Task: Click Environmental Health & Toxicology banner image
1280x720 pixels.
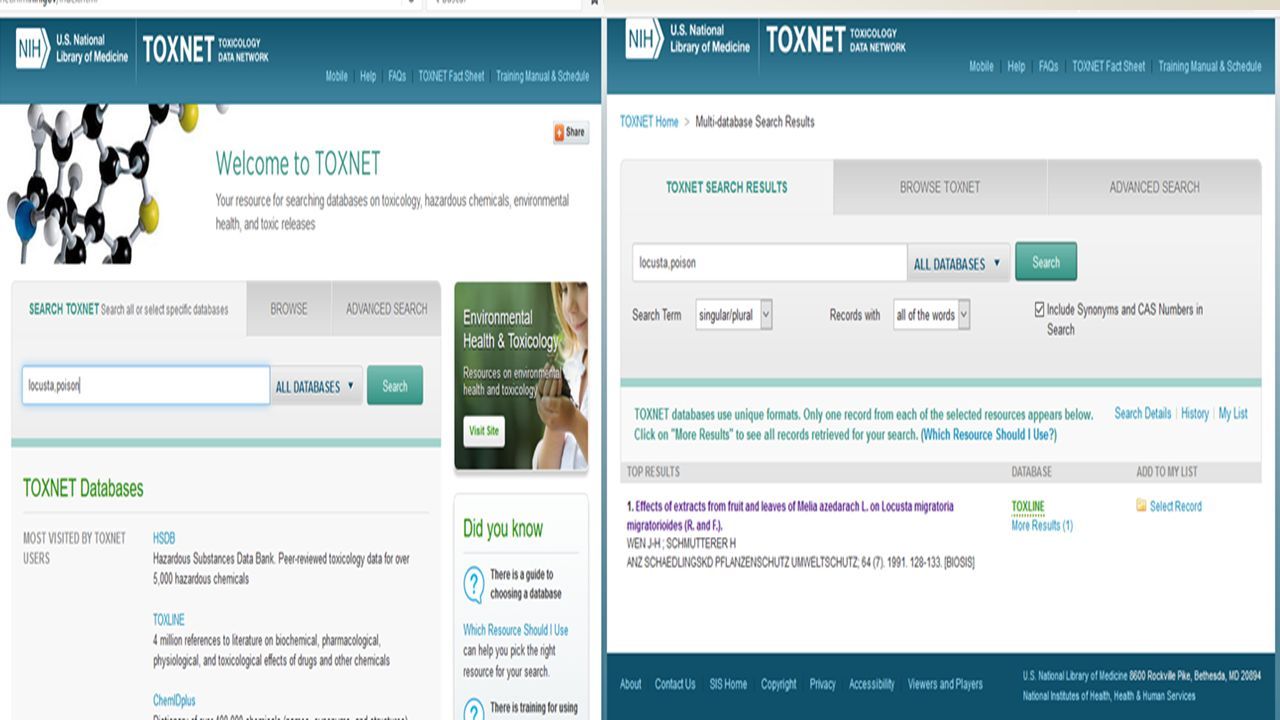Action: click(521, 376)
